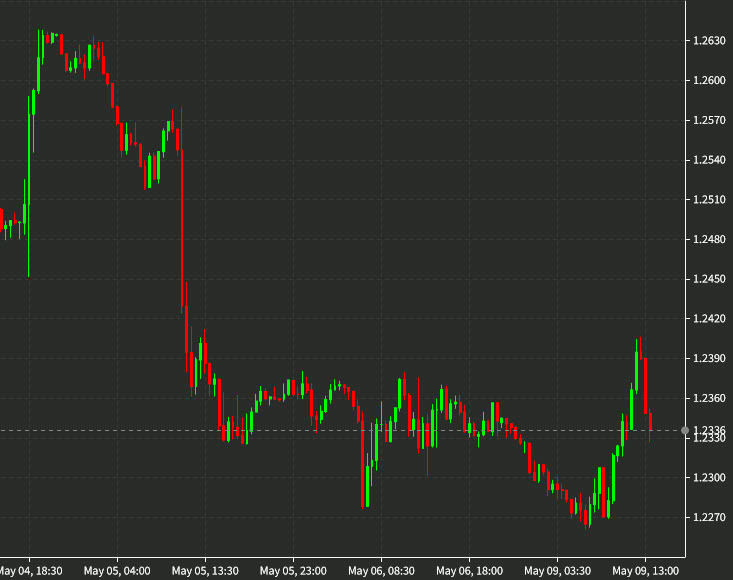
Task: Click the 1.2630 price axis label
Action: (709, 41)
